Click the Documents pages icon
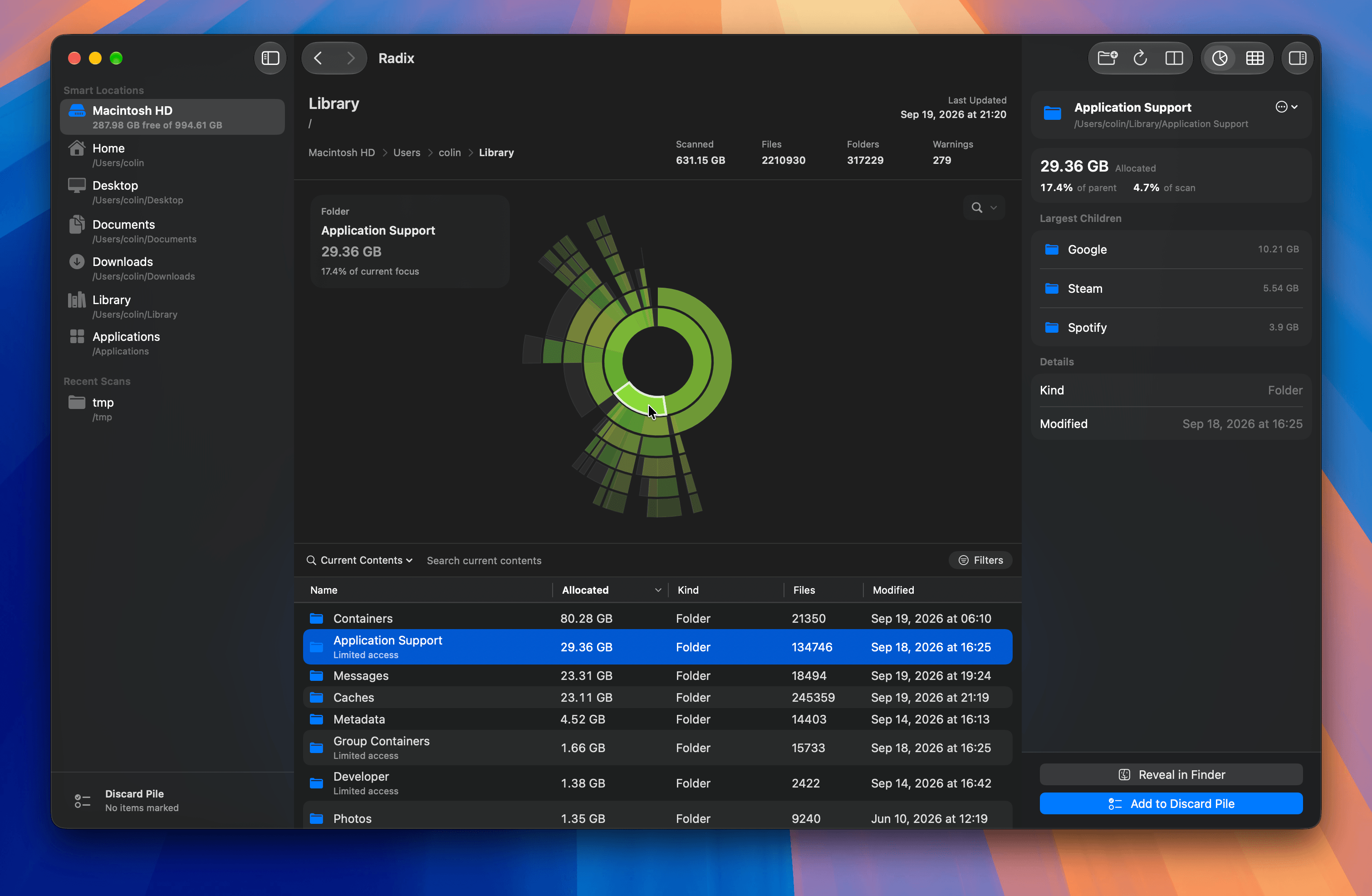 [77, 224]
